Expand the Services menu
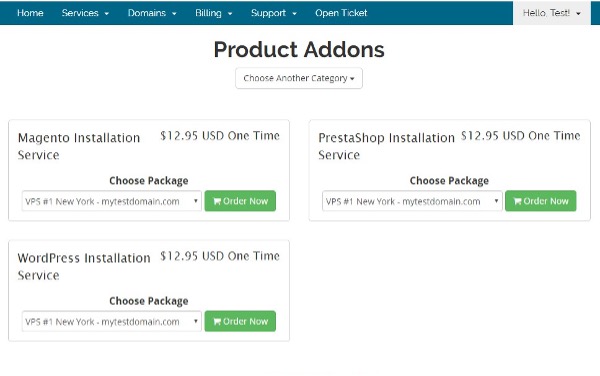The height and width of the screenshot is (376, 600). (x=85, y=13)
